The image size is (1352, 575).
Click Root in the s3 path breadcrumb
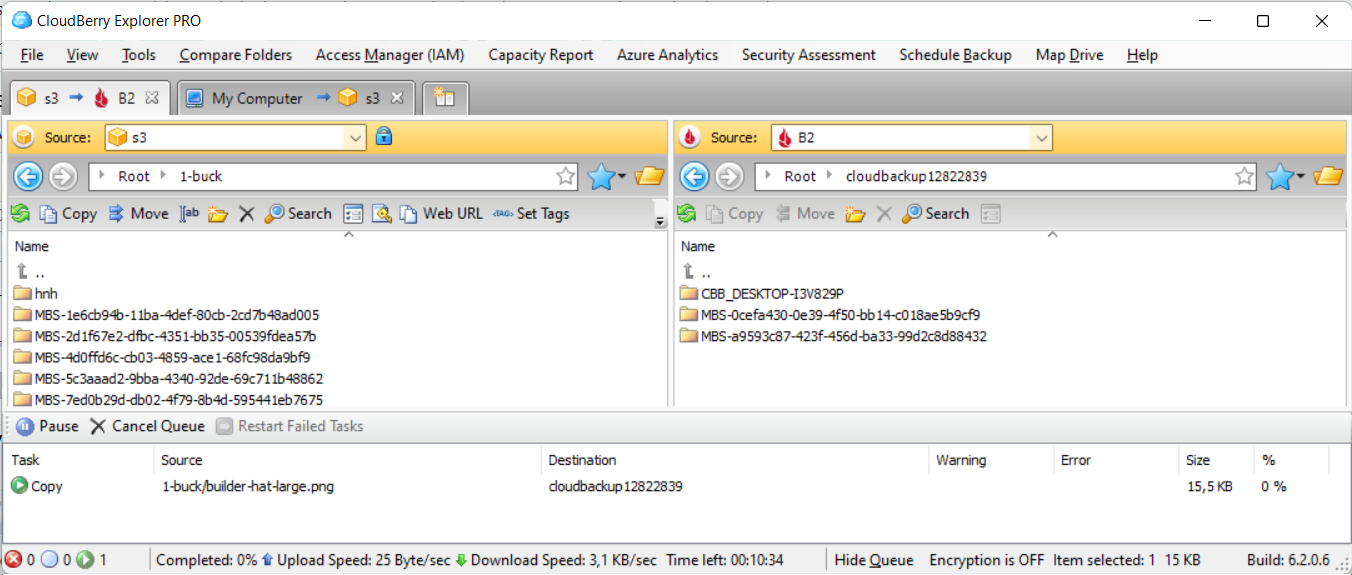(x=134, y=176)
